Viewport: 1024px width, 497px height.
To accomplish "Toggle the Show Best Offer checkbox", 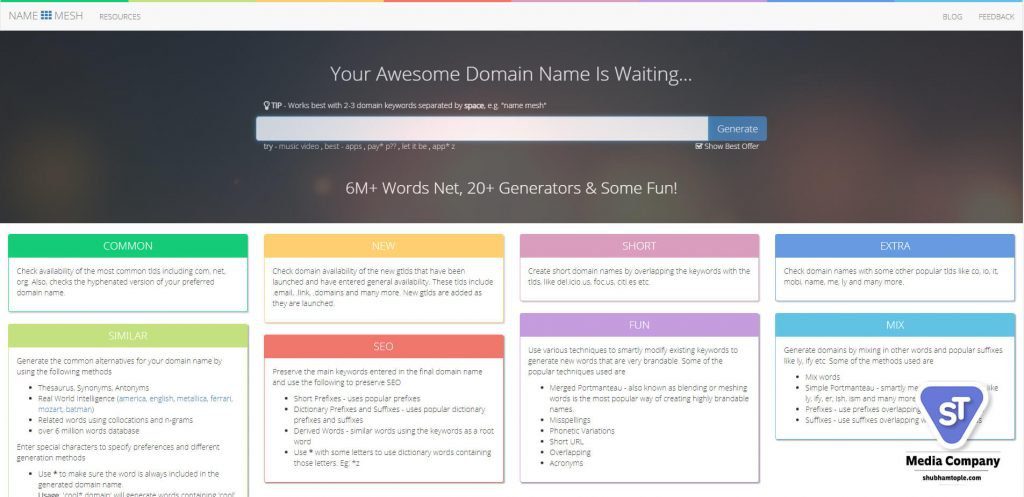I will tap(699, 146).
